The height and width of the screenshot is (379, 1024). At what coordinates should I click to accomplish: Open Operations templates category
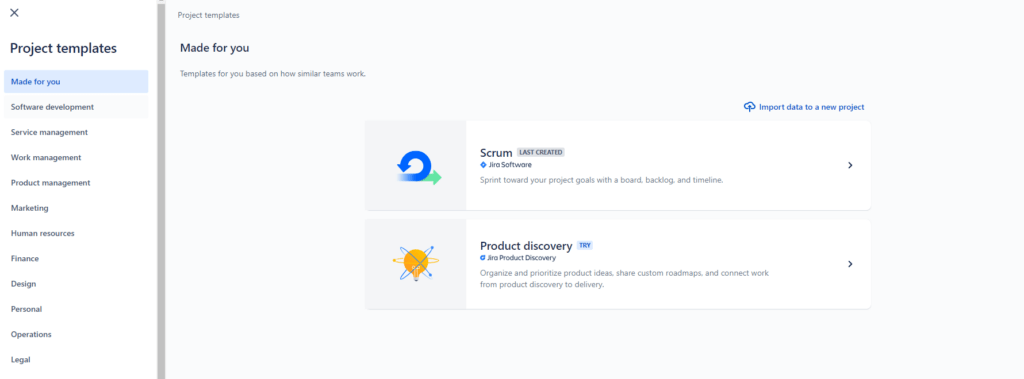[76, 335]
